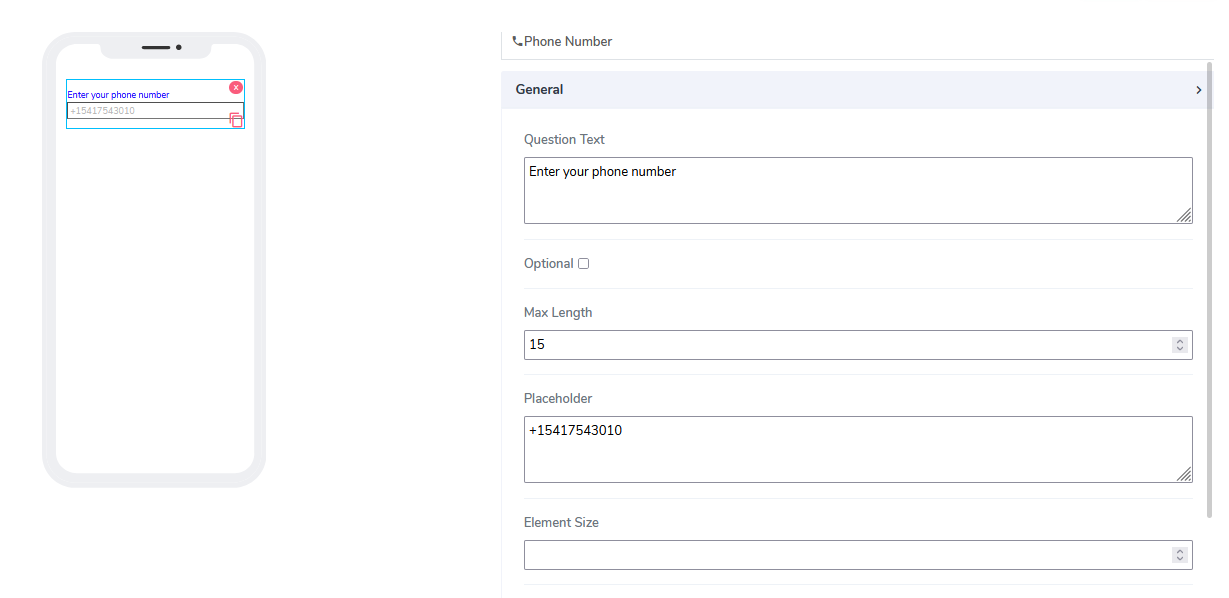Increase Element Size with the up arrow
Screen dimensions: 1229x598
(x=1180, y=551)
